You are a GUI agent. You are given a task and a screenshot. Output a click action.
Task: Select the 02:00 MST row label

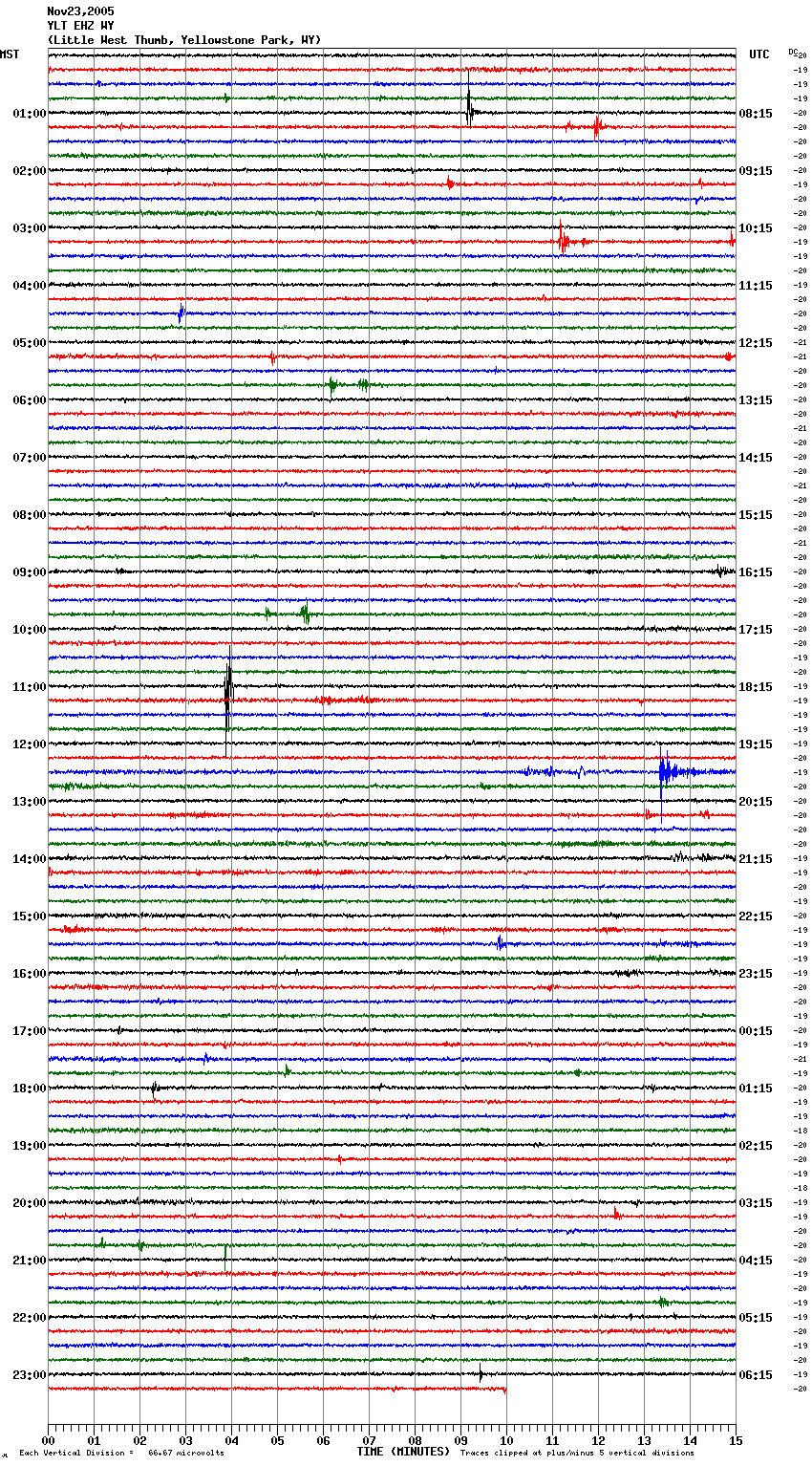tap(30, 171)
